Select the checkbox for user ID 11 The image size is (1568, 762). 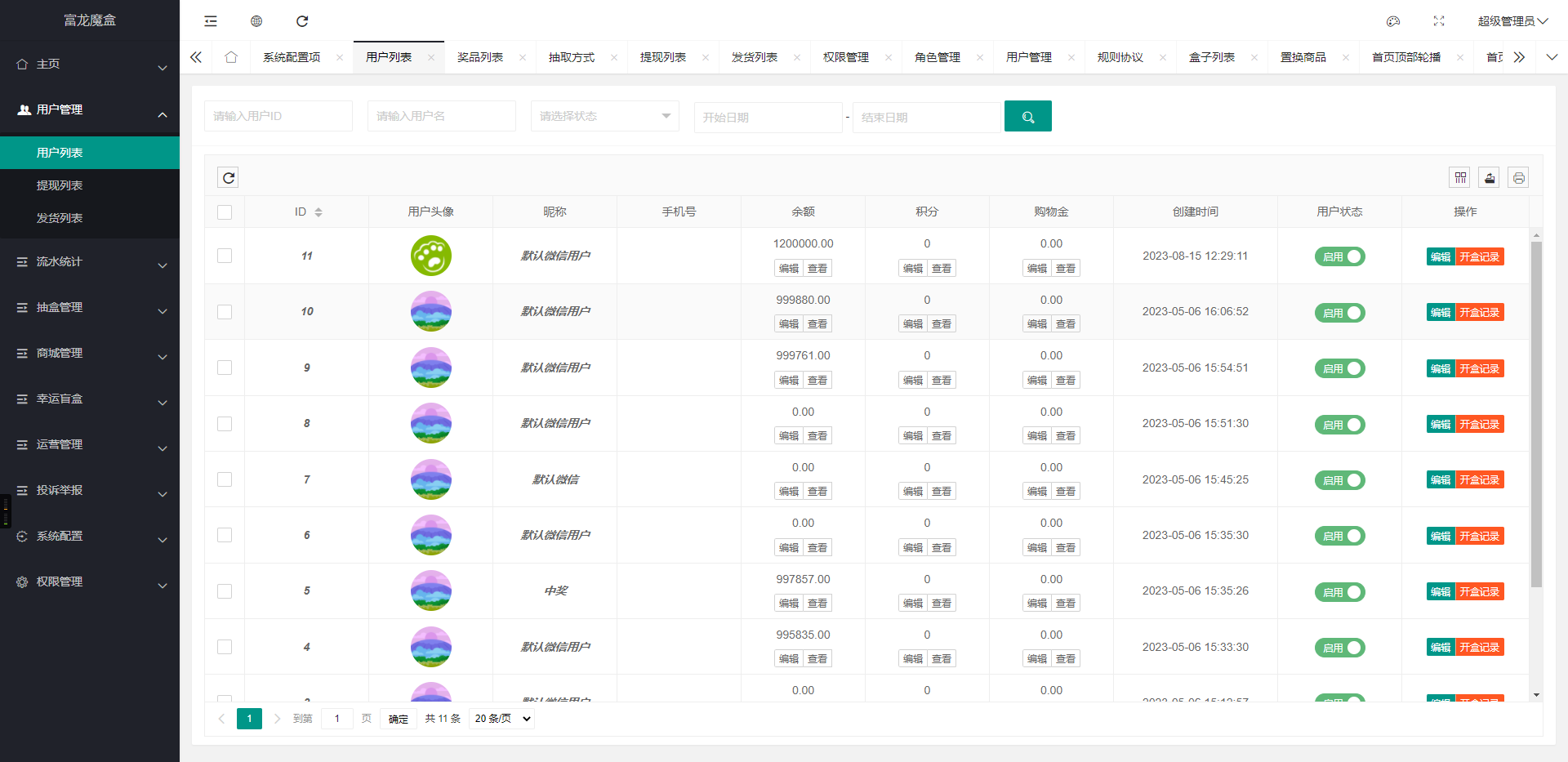point(225,256)
